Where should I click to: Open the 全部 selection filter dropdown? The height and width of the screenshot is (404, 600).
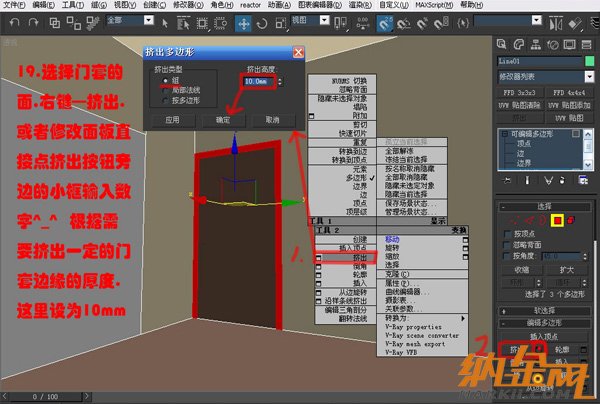point(149,20)
